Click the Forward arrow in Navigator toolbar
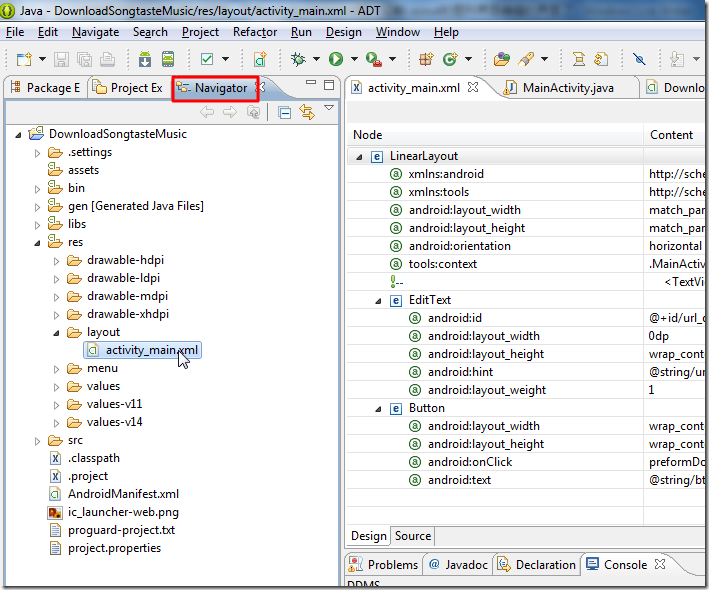 coord(230,112)
